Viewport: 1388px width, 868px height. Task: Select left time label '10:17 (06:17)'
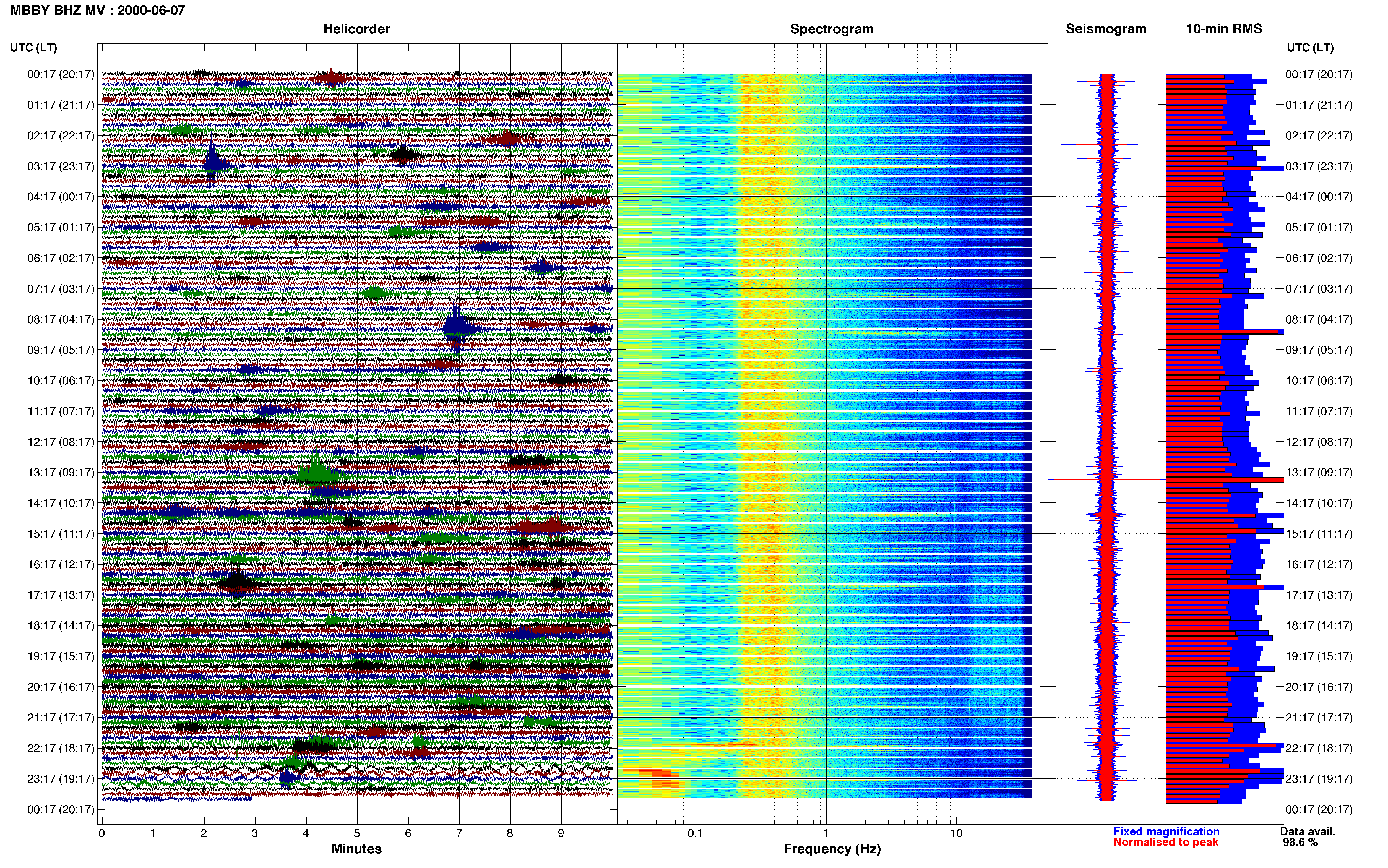pos(61,380)
